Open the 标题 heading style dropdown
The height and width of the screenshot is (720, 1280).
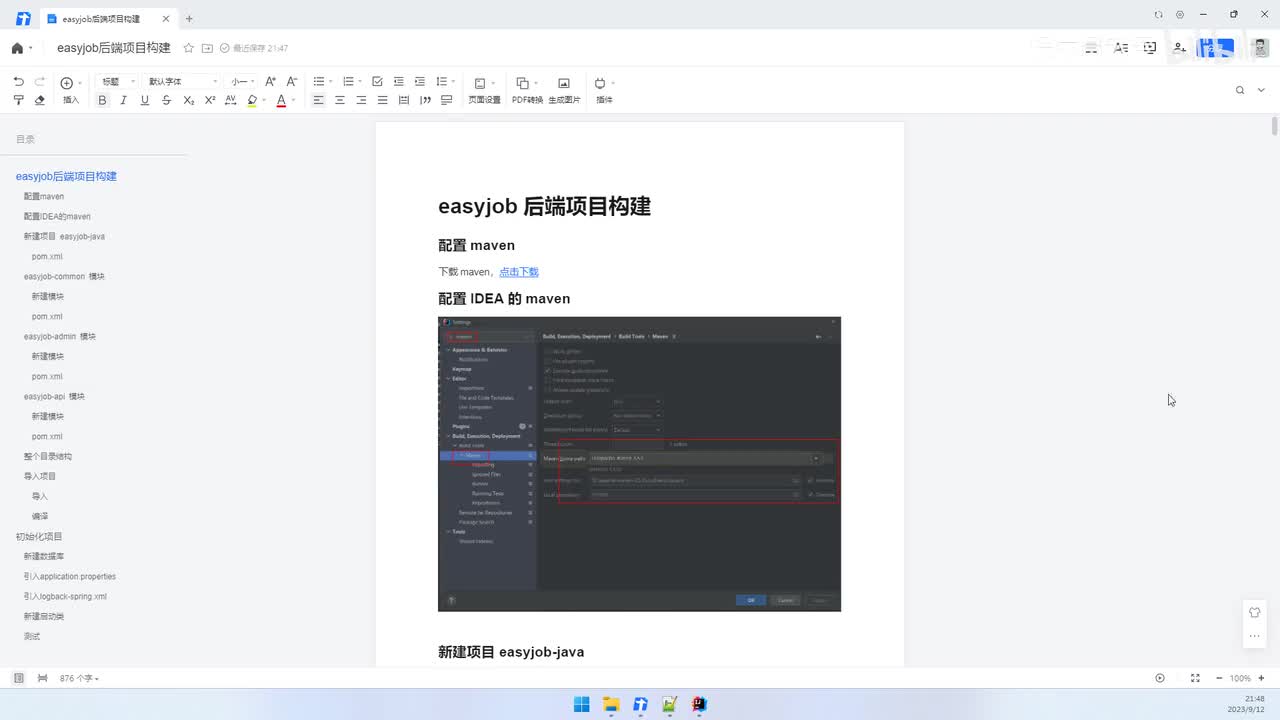[118, 82]
